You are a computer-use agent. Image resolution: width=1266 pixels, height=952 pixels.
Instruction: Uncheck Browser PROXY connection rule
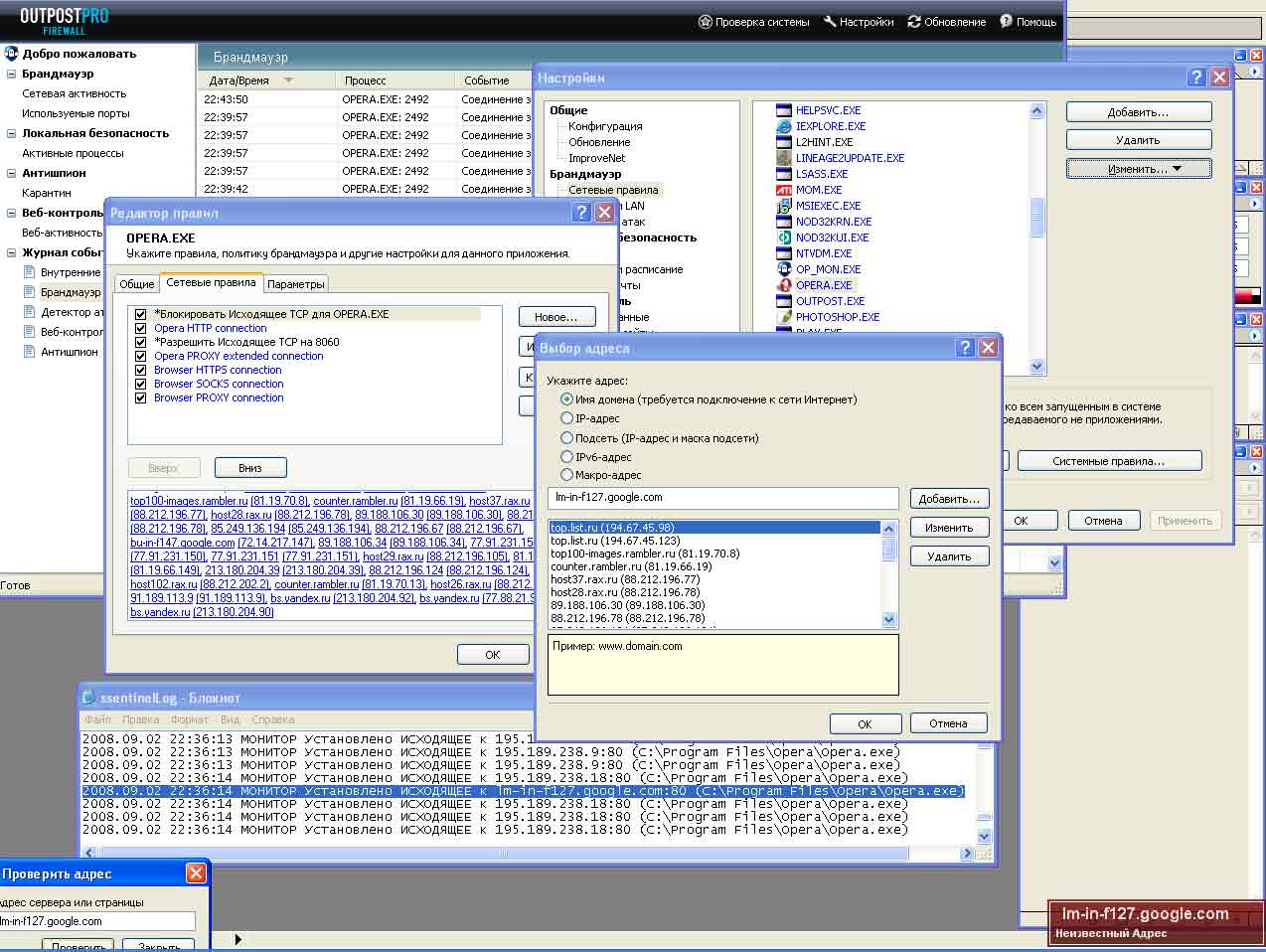coord(141,397)
